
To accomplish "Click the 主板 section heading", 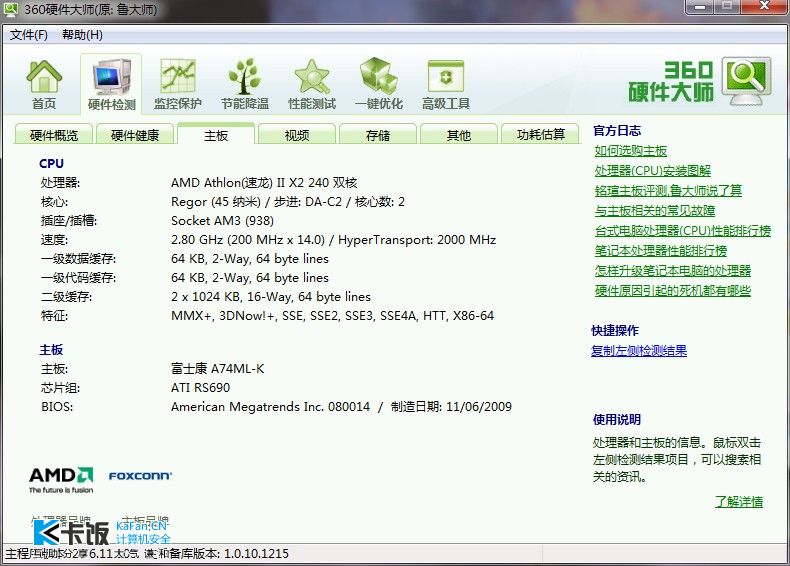I will 51,349.
